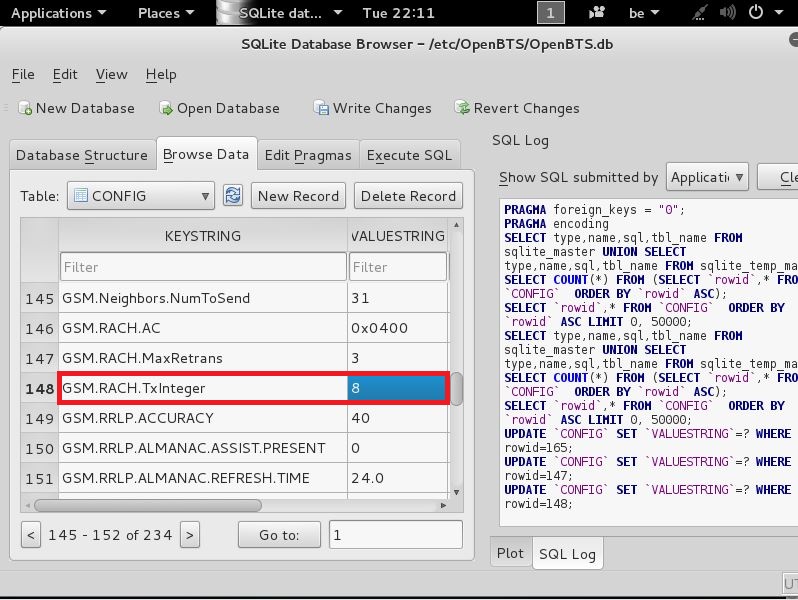Click the Open Database toolbar icon
Image resolution: width=798 pixels, height=600 pixels.
click(166, 109)
